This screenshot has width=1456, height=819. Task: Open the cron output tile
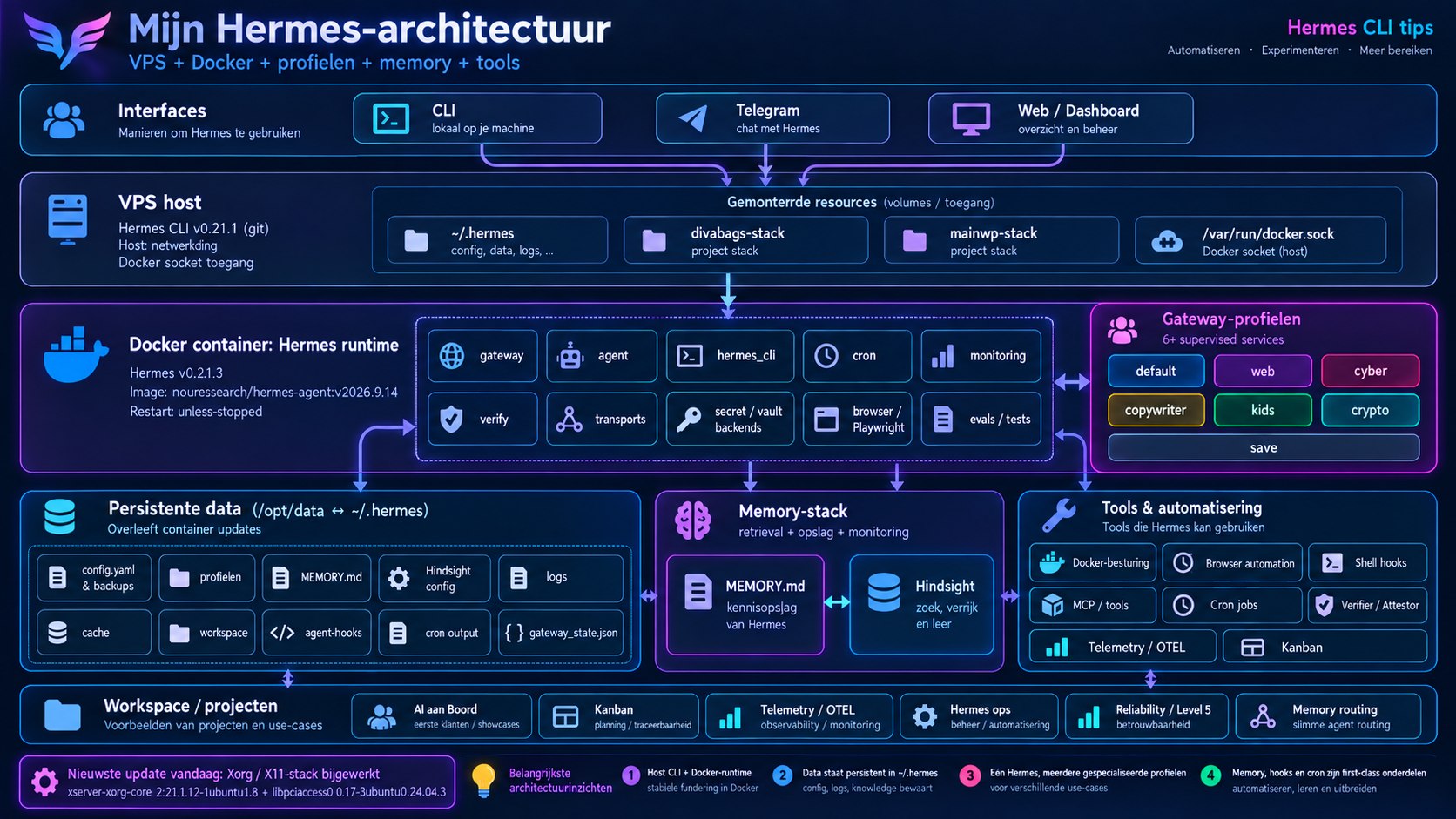pos(435,633)
